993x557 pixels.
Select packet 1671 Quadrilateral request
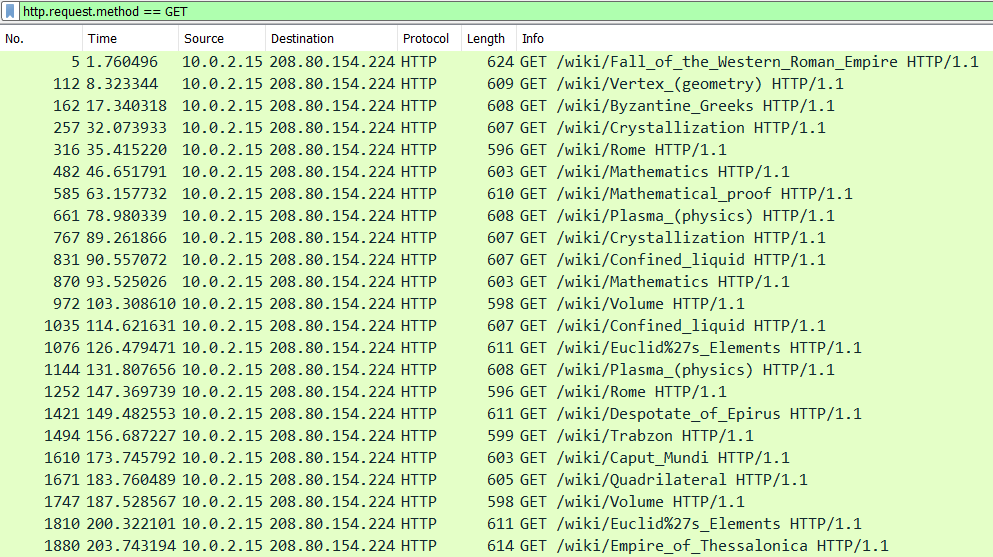[x=496, y=480]
